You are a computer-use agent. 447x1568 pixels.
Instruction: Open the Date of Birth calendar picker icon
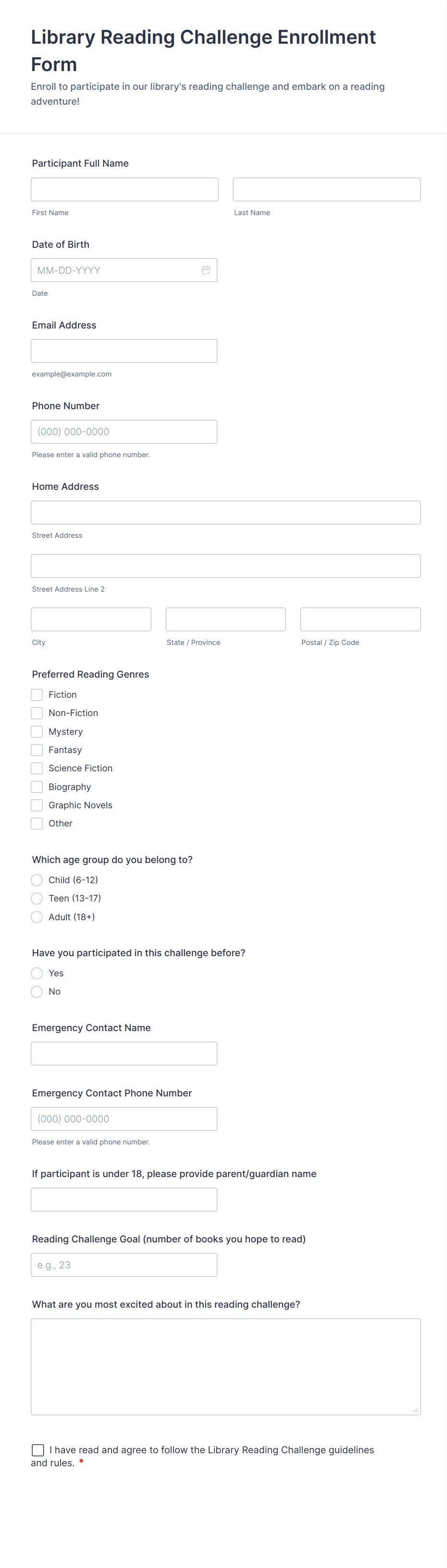[206, 270]
